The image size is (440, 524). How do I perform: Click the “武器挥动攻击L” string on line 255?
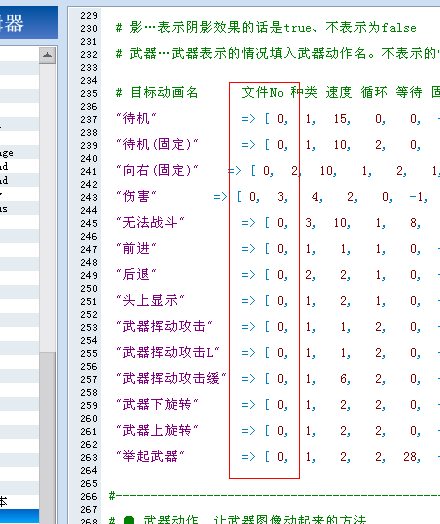[168, 353]
